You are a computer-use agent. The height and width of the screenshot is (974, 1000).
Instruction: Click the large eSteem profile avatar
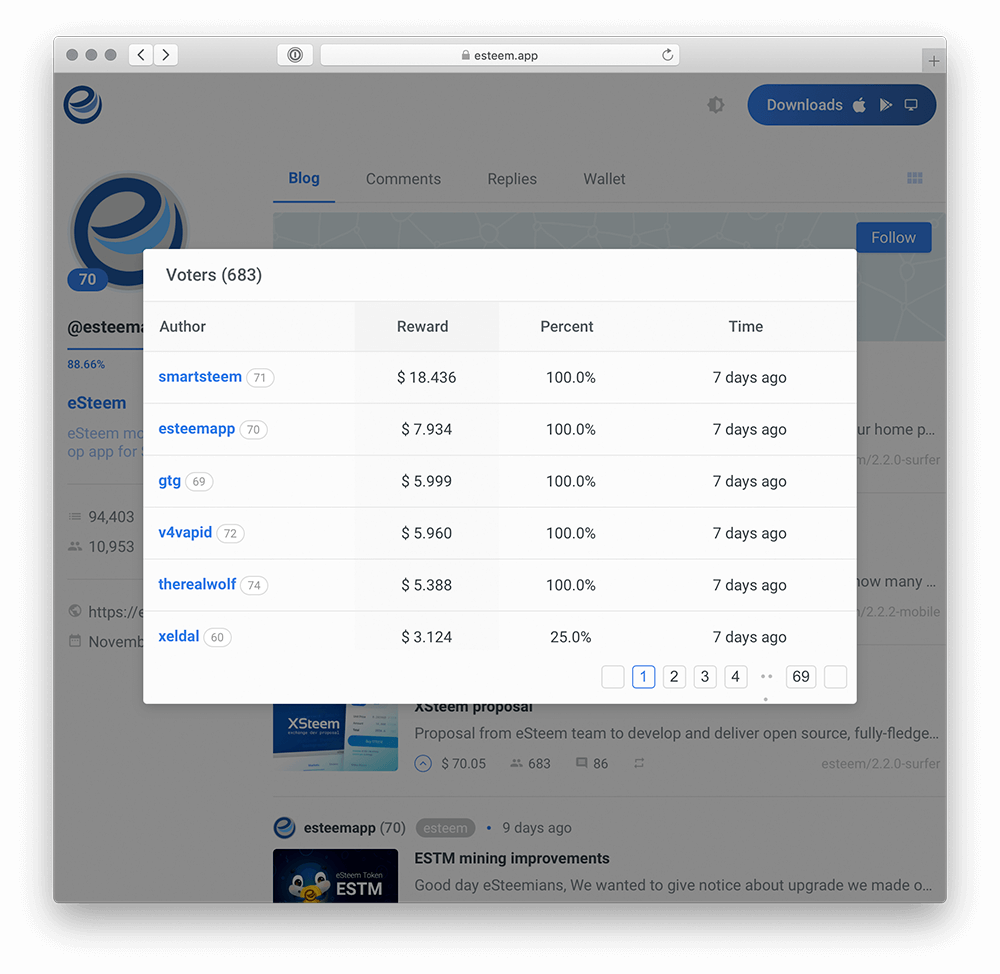[x=129, y=230]
